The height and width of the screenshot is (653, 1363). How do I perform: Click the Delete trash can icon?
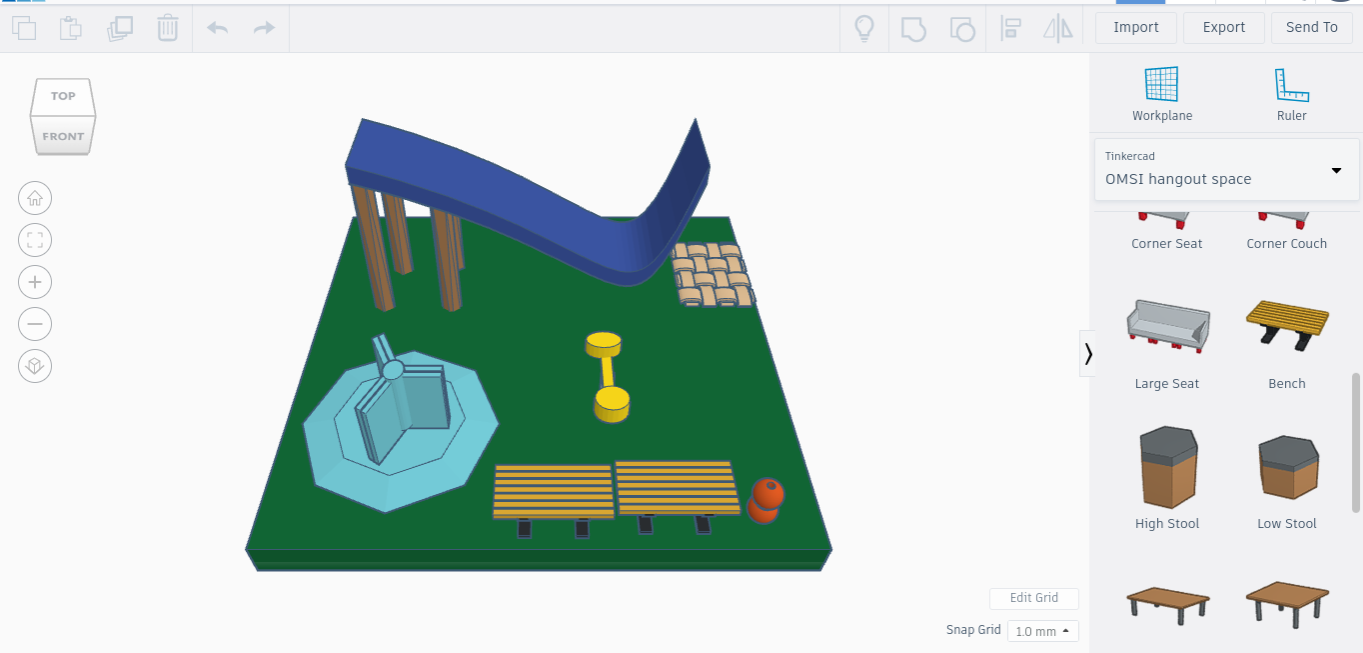(x=168, y=28)
